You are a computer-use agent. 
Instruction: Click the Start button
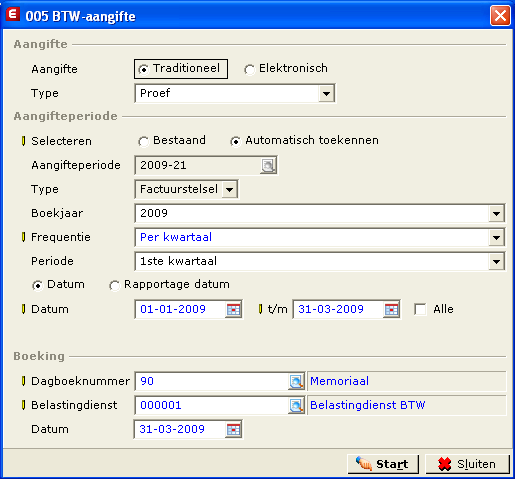point(383,464)
